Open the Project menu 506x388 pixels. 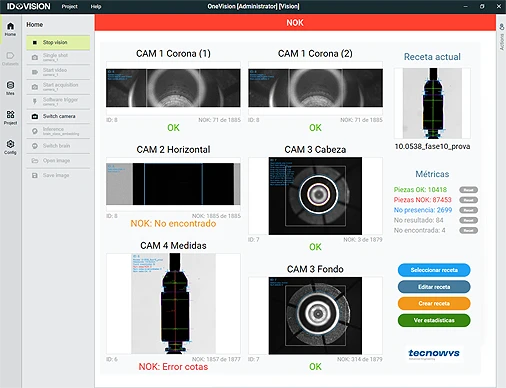(x=69, y=6)
